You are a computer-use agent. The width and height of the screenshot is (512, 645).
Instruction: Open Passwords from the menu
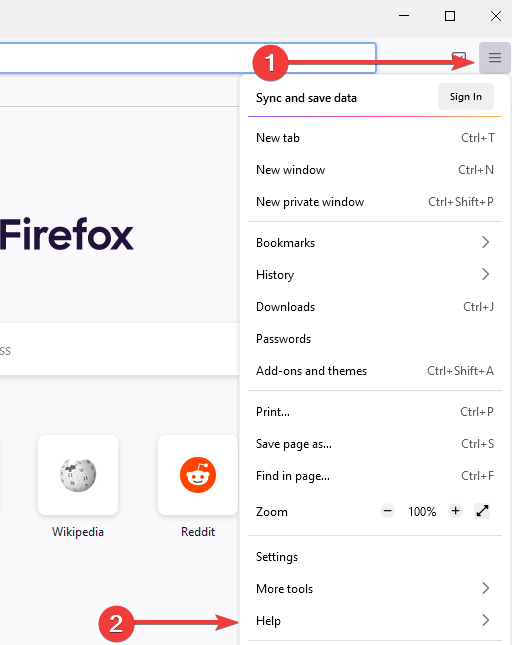(x=375, y=339)
